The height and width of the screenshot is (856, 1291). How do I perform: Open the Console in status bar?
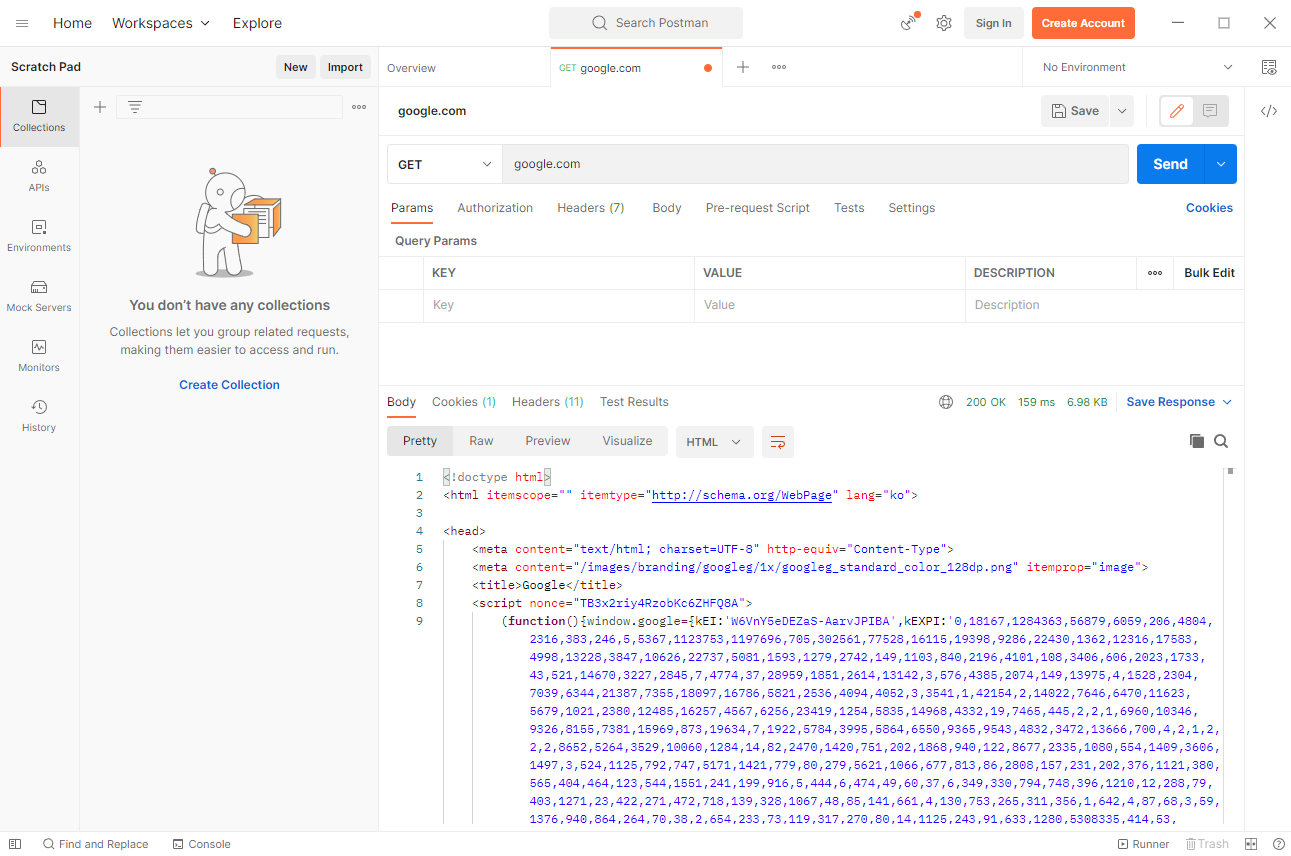[202, 844]
